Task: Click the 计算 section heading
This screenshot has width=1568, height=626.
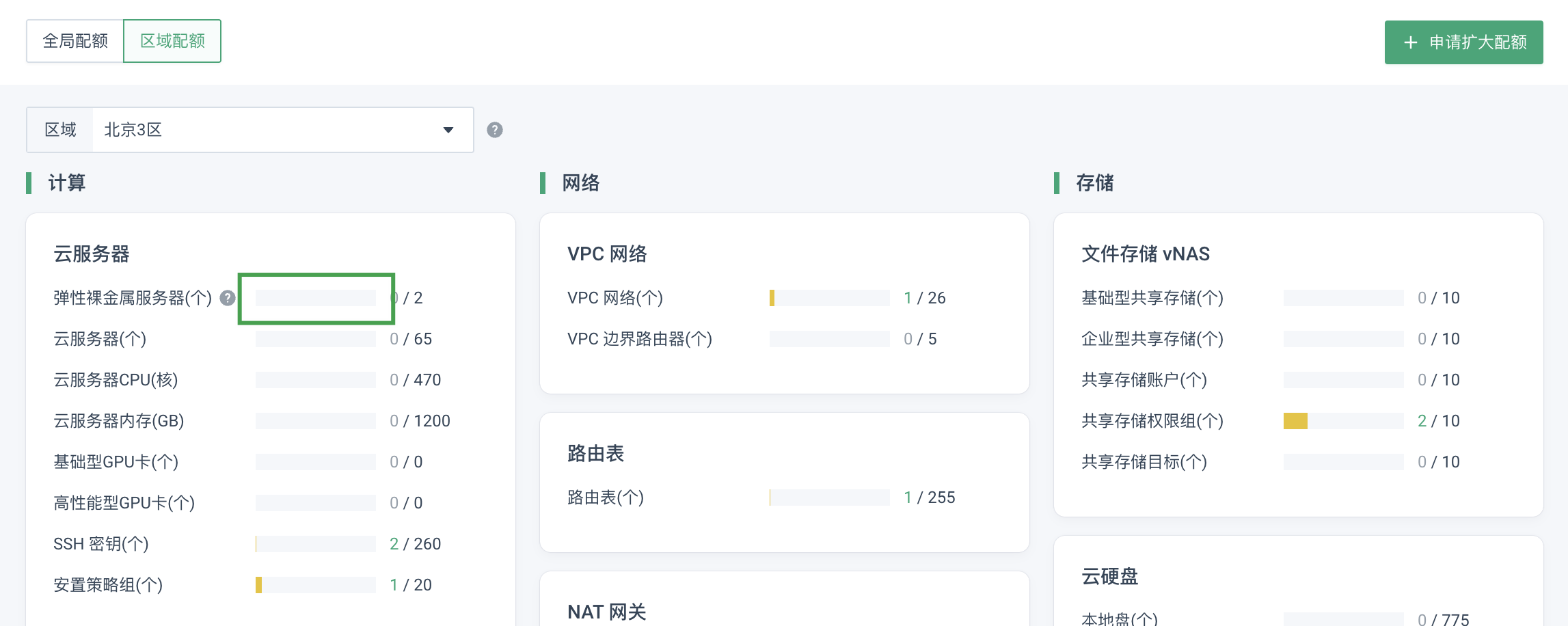Action: (x=67, y=183)
